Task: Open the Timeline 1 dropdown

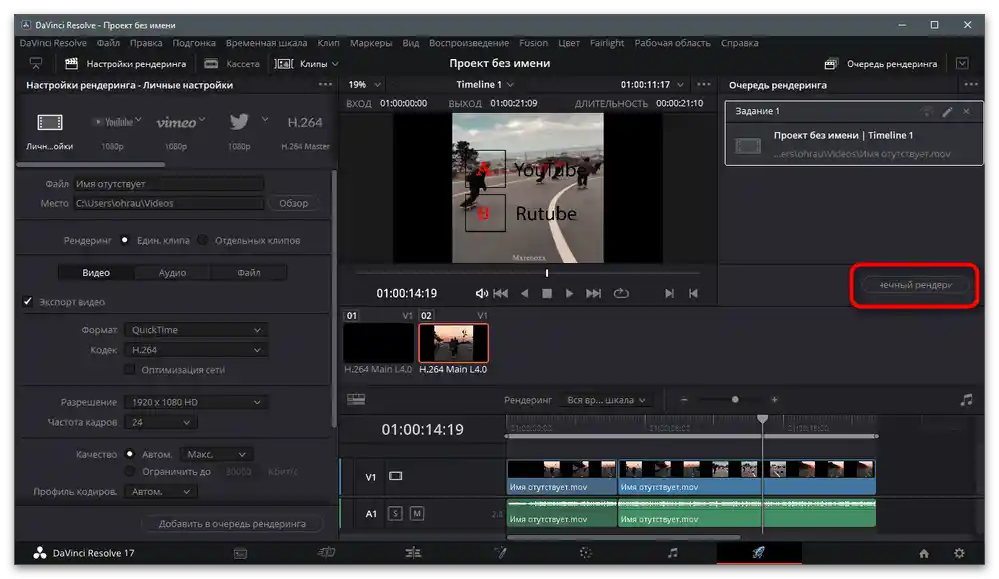Action: [485, 85]
